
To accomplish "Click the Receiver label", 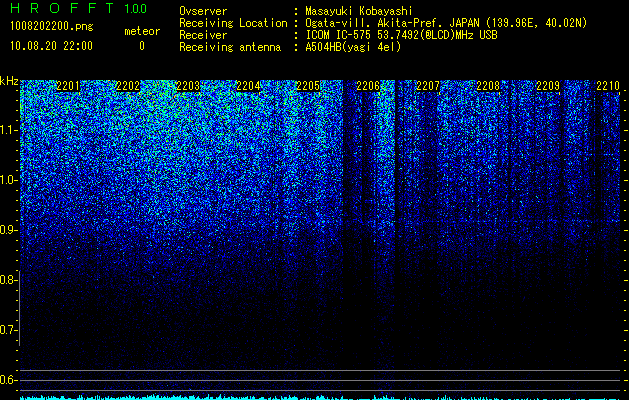I will click(203, 35).
